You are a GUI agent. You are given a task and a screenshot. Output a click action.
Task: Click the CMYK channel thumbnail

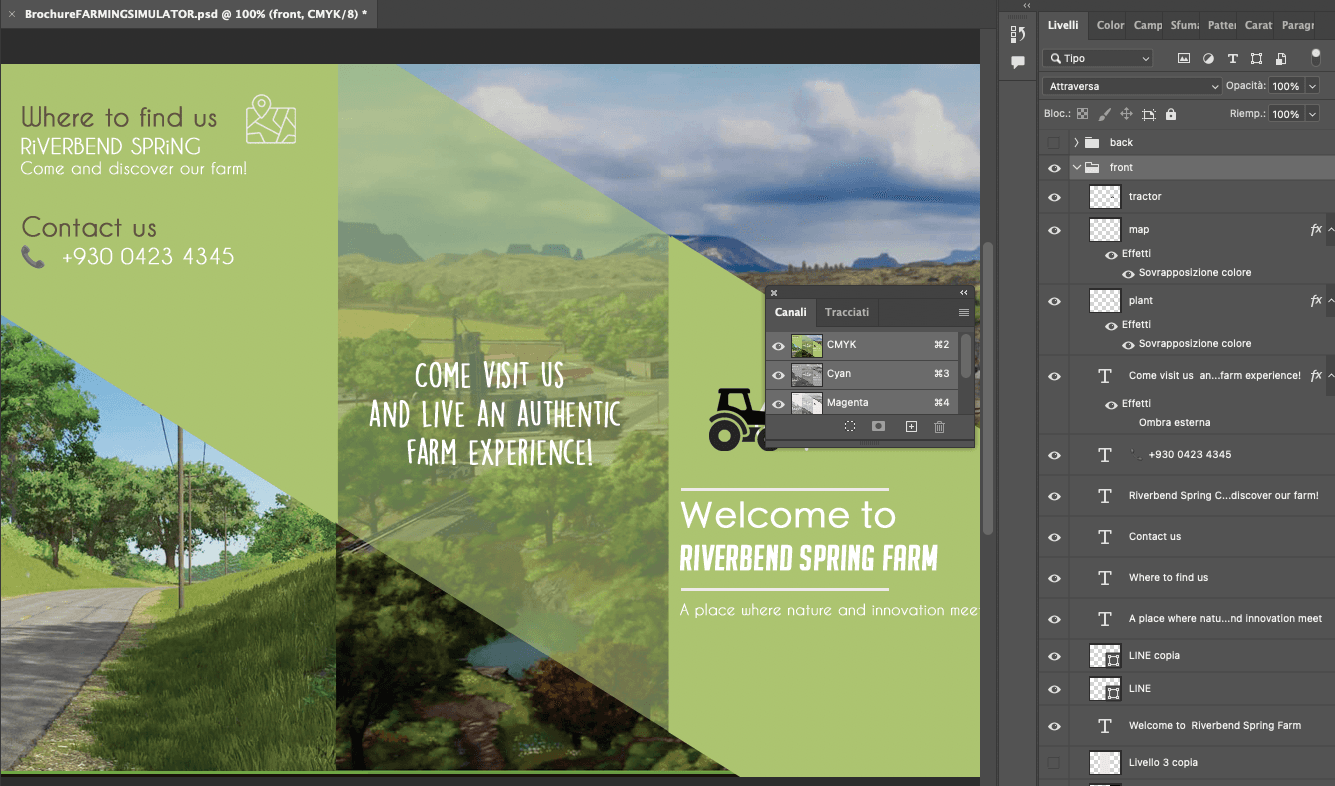click(806, 345)
